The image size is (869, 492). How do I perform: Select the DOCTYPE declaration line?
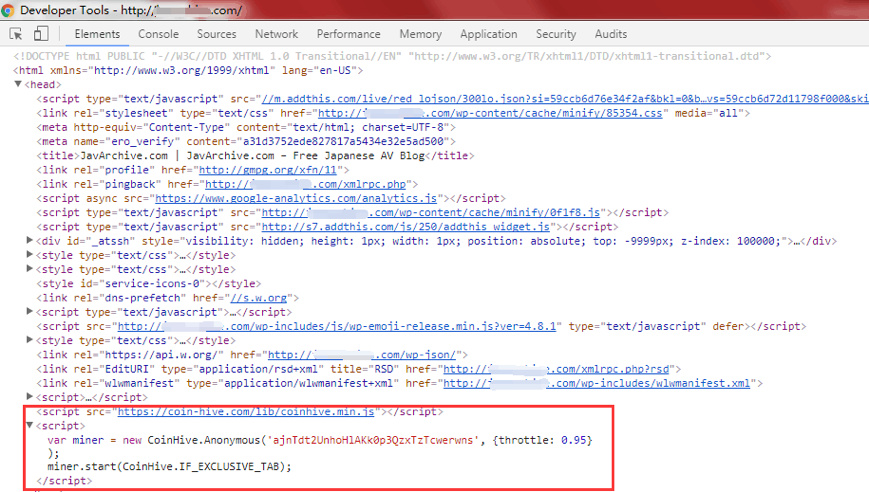392,56
